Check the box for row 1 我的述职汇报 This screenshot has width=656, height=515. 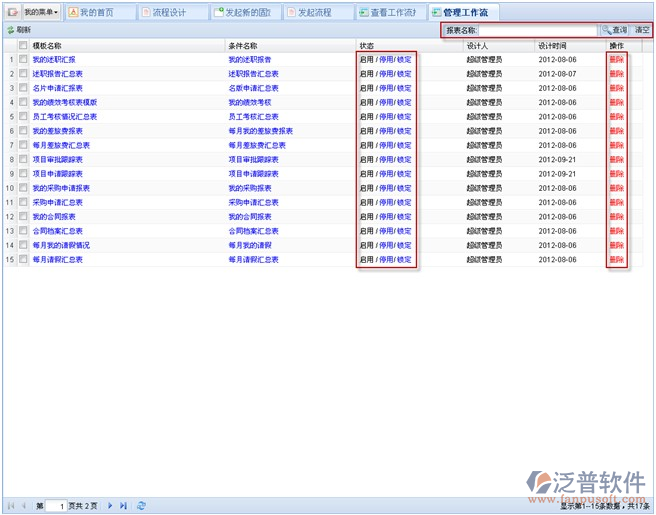click(23, 60)
